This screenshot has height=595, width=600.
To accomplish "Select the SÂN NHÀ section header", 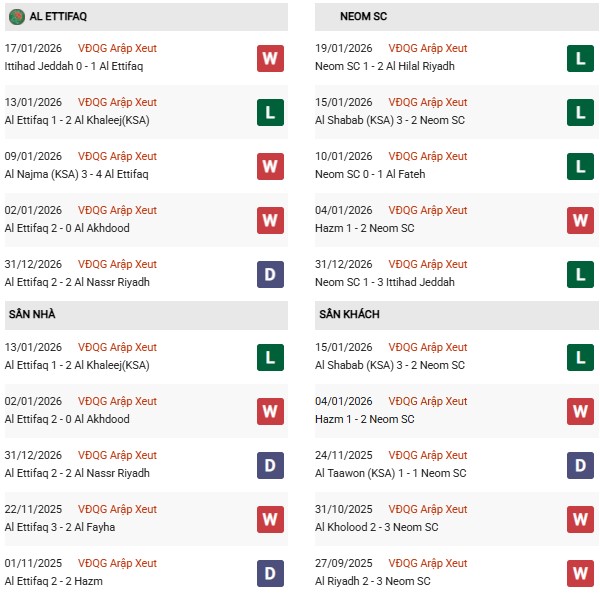I will 30,315.
